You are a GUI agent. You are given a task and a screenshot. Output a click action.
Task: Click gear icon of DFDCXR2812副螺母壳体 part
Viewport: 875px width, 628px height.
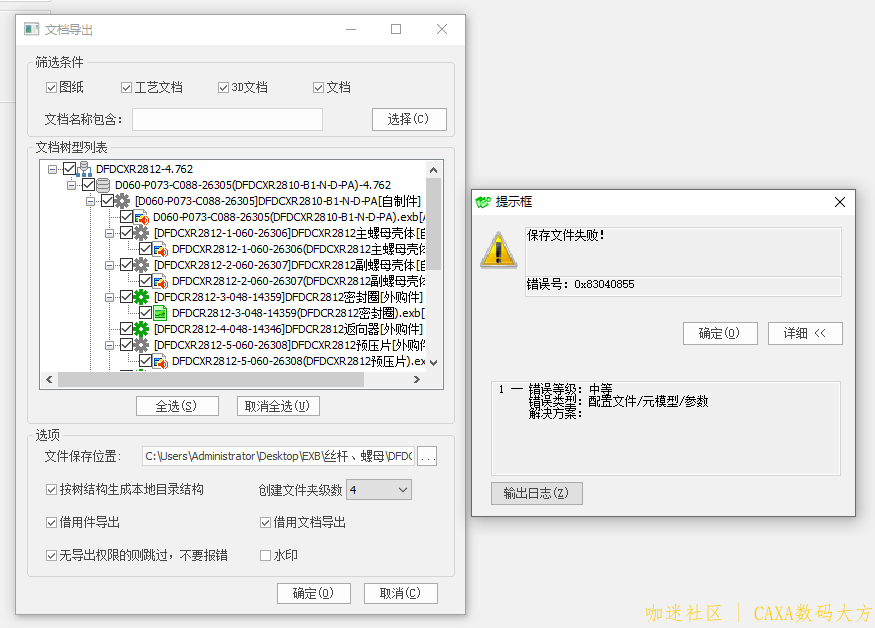click(141, 265)
